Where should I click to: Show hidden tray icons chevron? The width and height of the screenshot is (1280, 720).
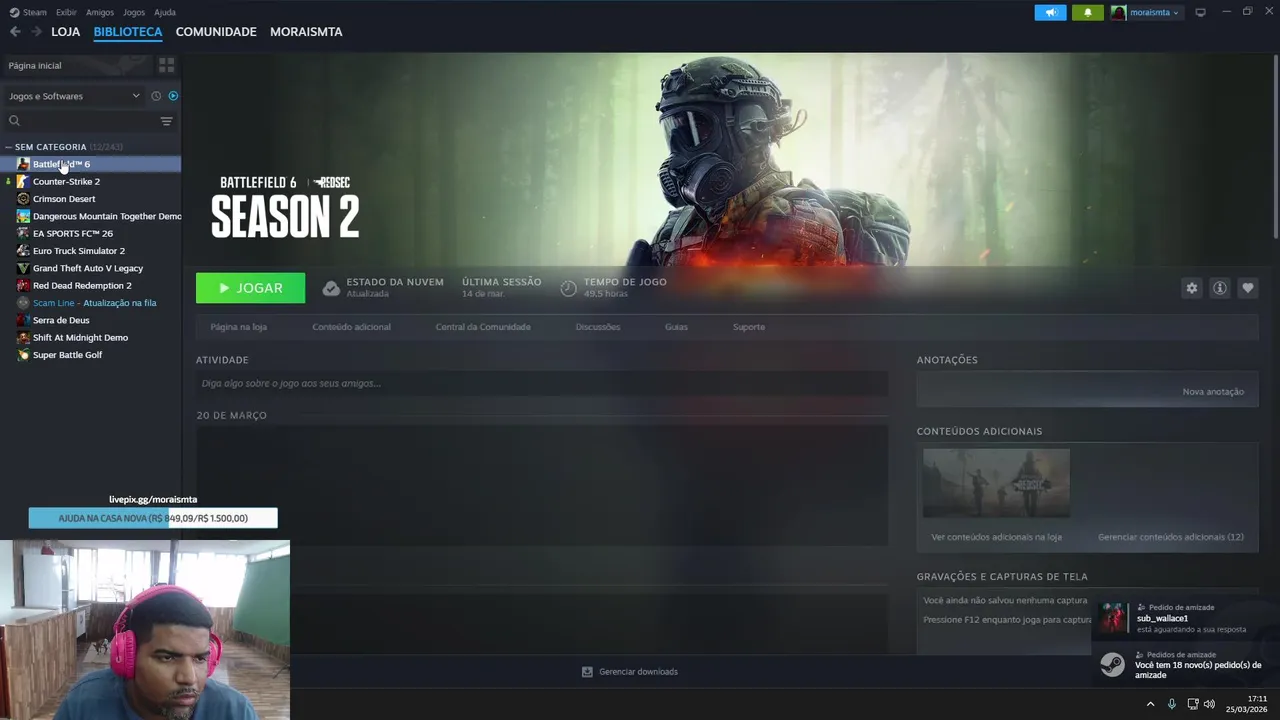click(1150, 704)
